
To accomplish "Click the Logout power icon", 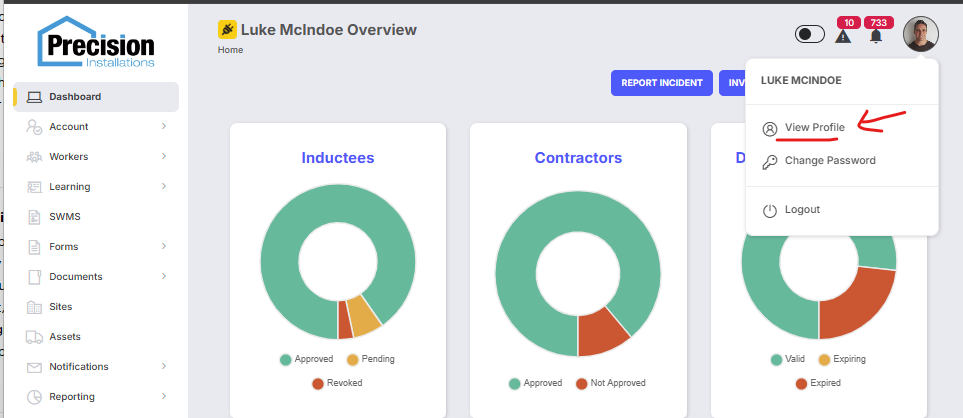I will click(x=769, y=210).
